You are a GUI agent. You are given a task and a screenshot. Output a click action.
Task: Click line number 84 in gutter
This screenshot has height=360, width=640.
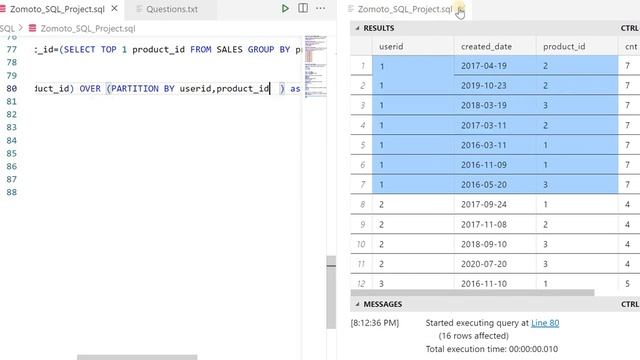coord(11,140)
